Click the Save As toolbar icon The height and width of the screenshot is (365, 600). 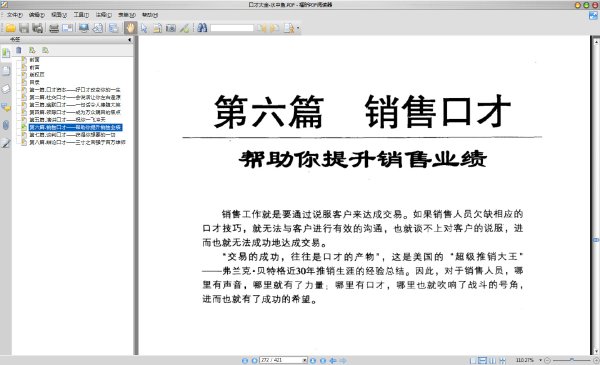(38, 28)
